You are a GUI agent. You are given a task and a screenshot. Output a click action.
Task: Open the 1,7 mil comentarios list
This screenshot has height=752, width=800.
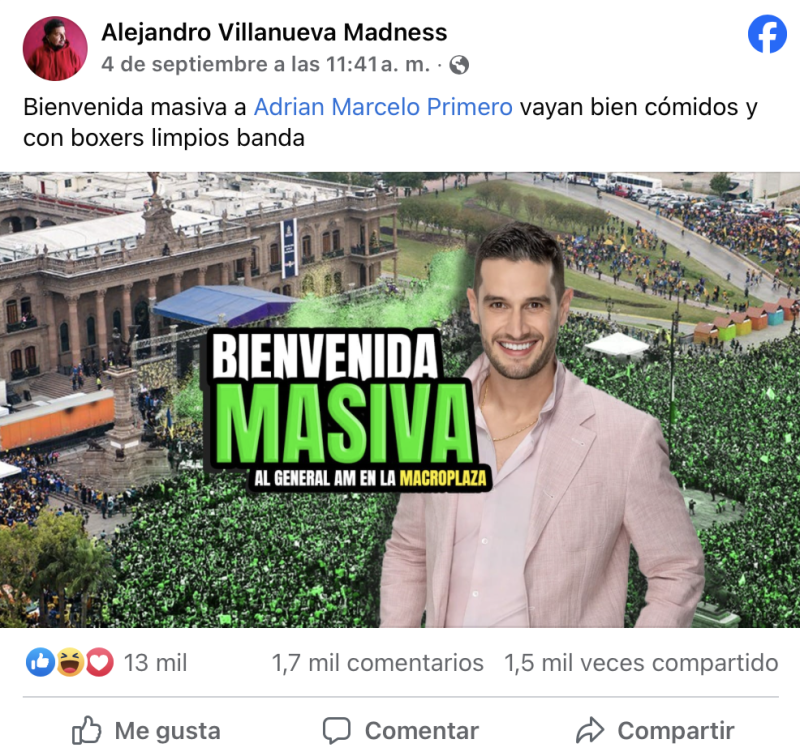[x=378, y=663]
